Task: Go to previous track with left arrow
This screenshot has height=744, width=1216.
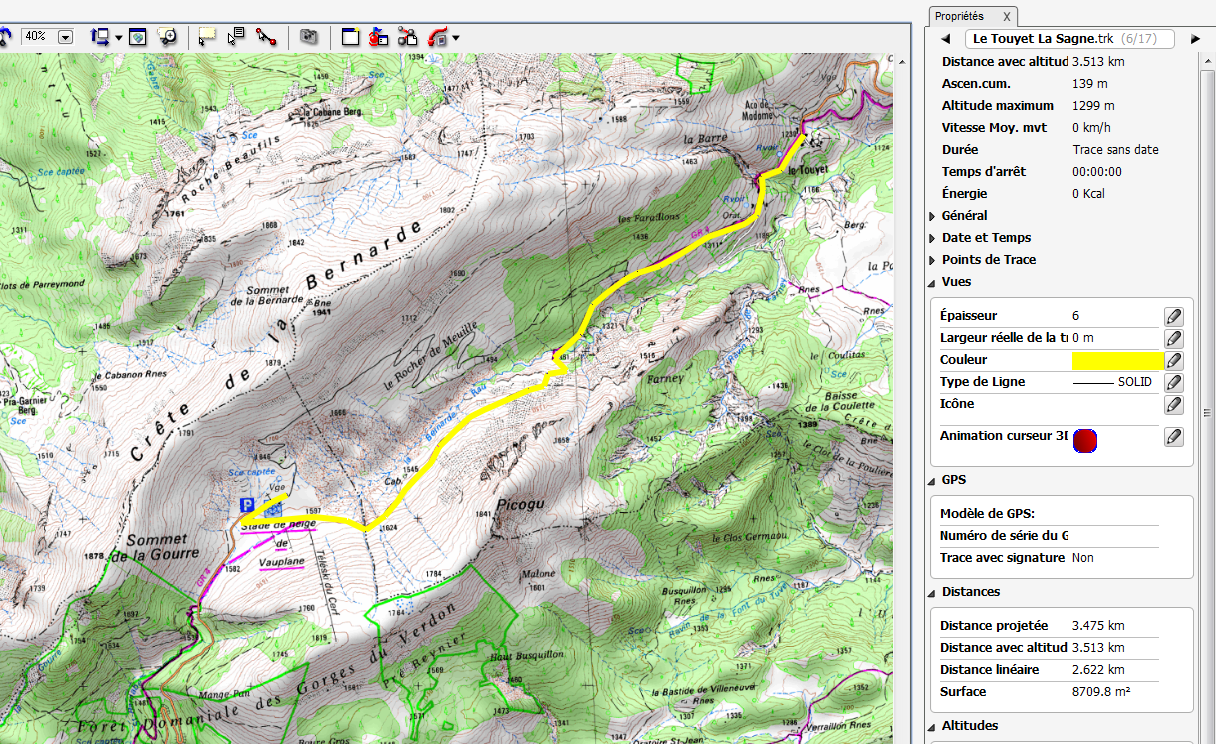Action: coord(945,39)
